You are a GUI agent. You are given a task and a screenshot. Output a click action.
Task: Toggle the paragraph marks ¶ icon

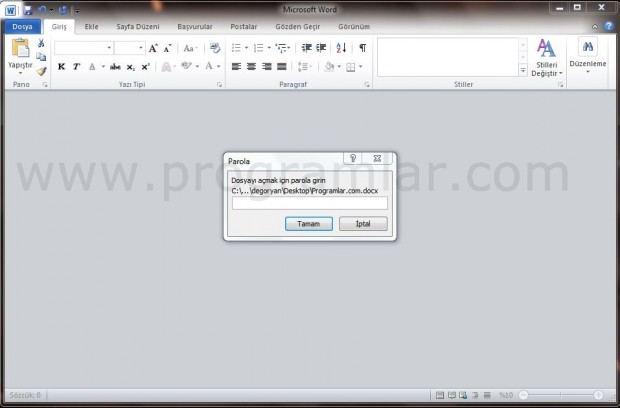click(x=362, y=48)
